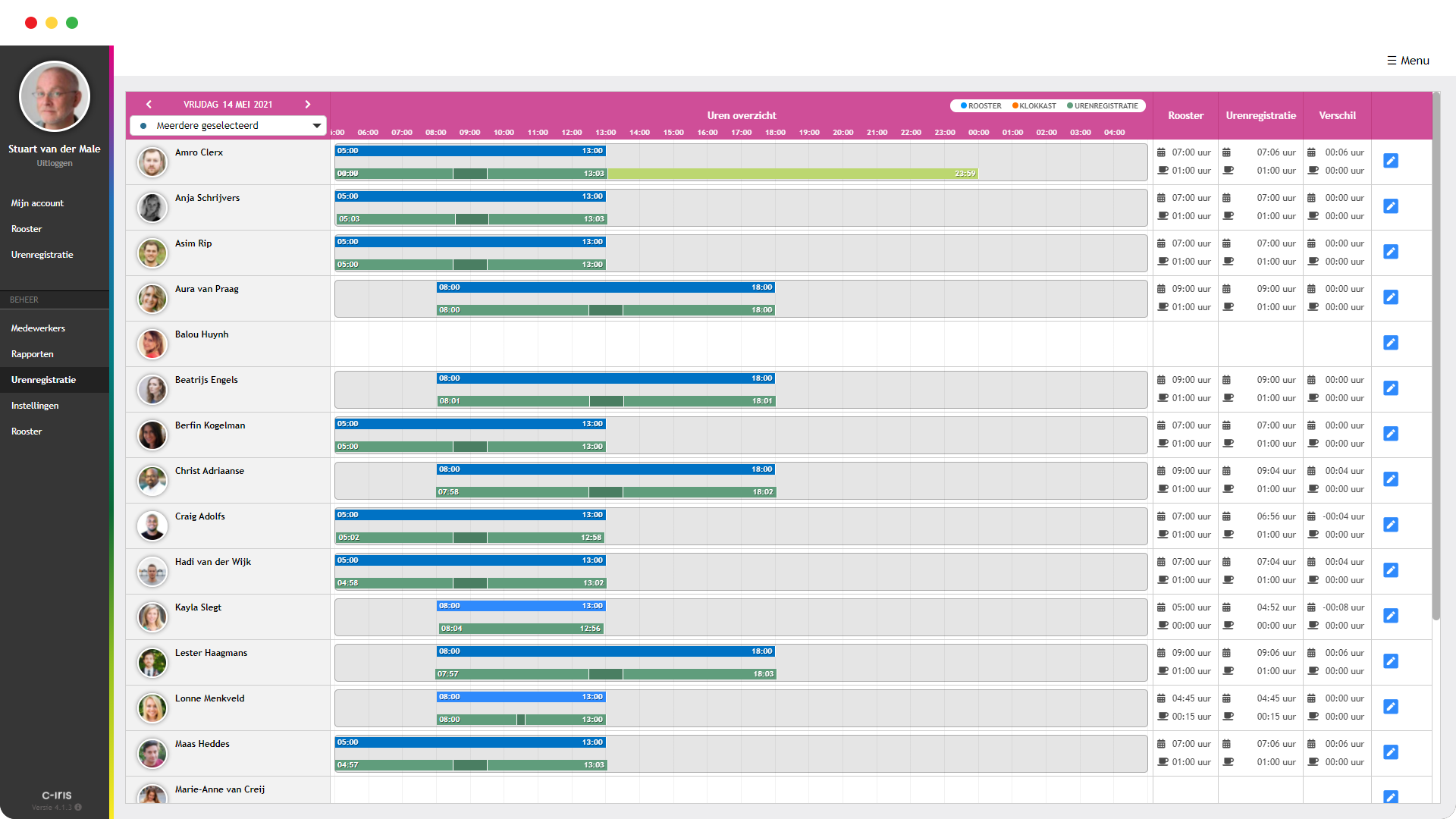Open Rapporten sidebar item

point(33,354)
